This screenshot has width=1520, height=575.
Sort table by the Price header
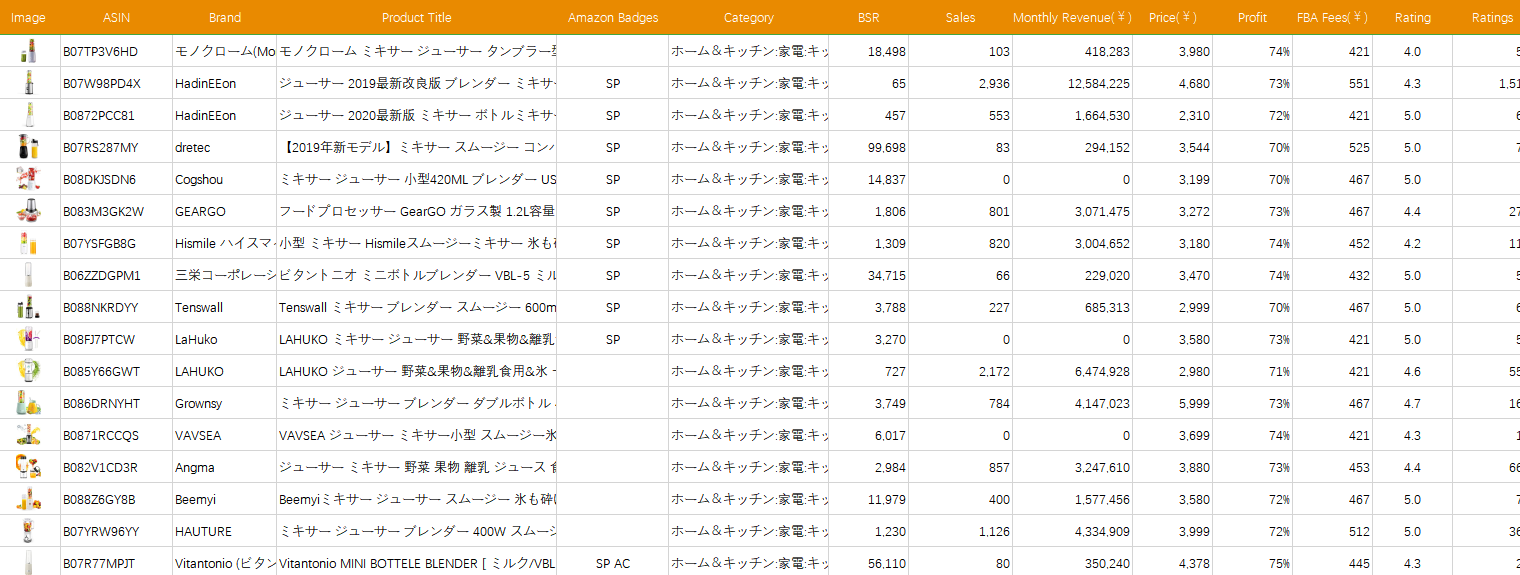point(1173,18)
